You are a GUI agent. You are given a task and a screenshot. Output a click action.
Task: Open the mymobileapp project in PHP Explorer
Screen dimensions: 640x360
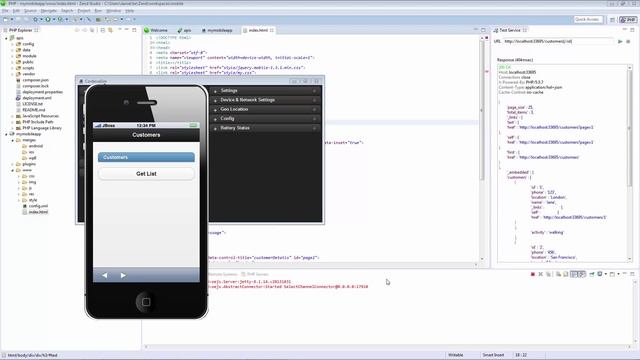tap(28, 134)
